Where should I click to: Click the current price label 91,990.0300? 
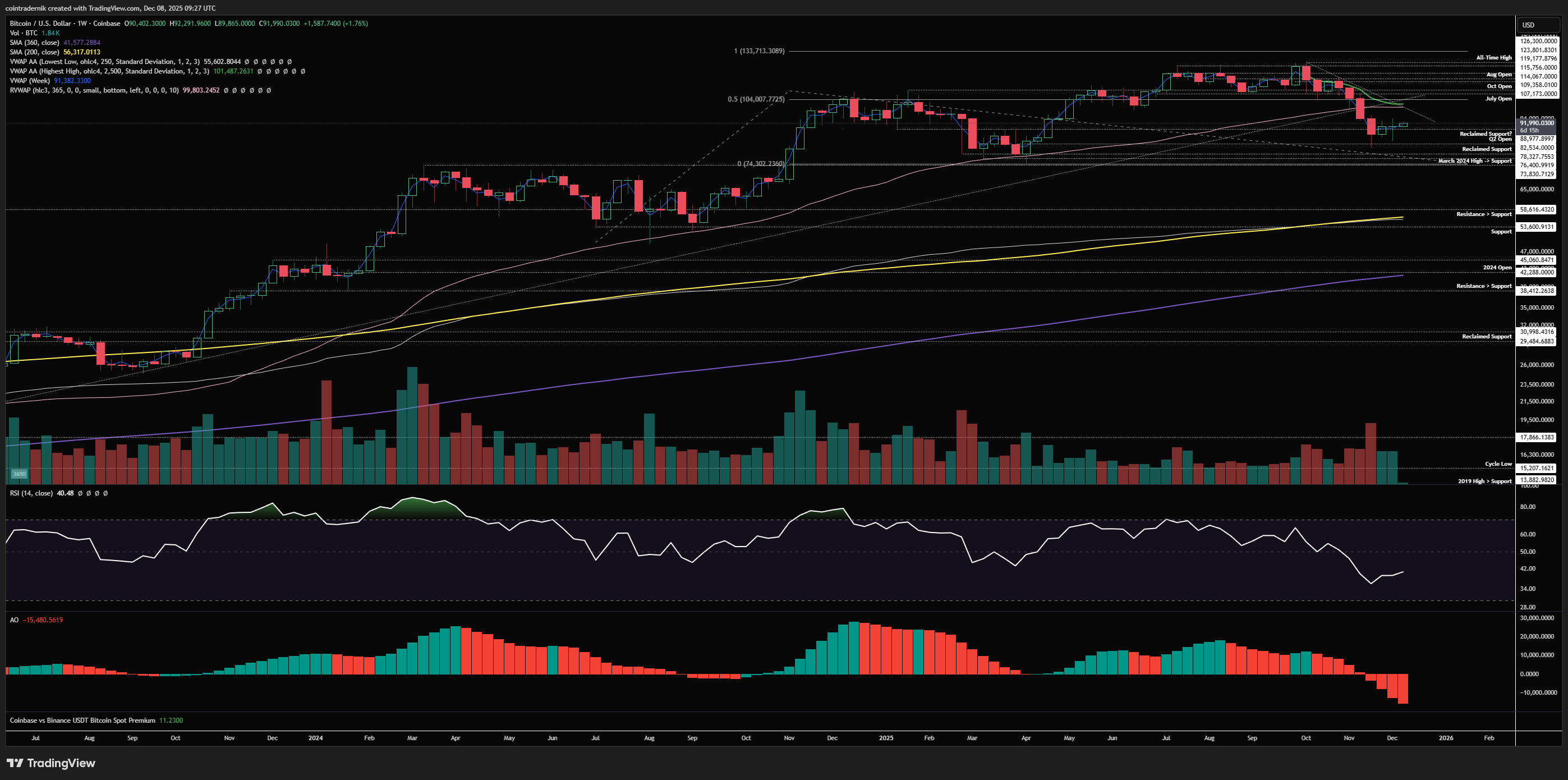[x=1537, y=123]
